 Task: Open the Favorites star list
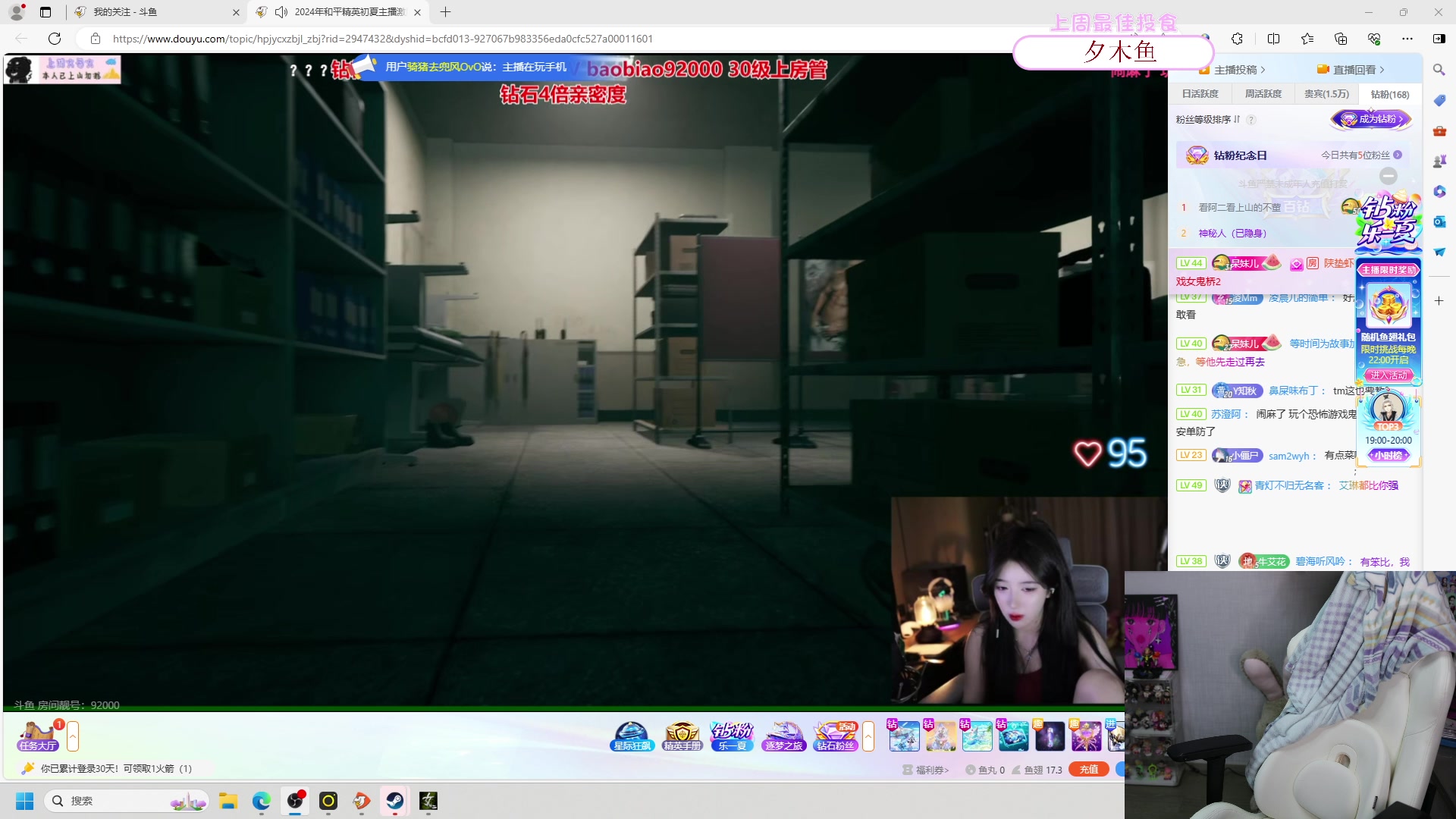1307,39
